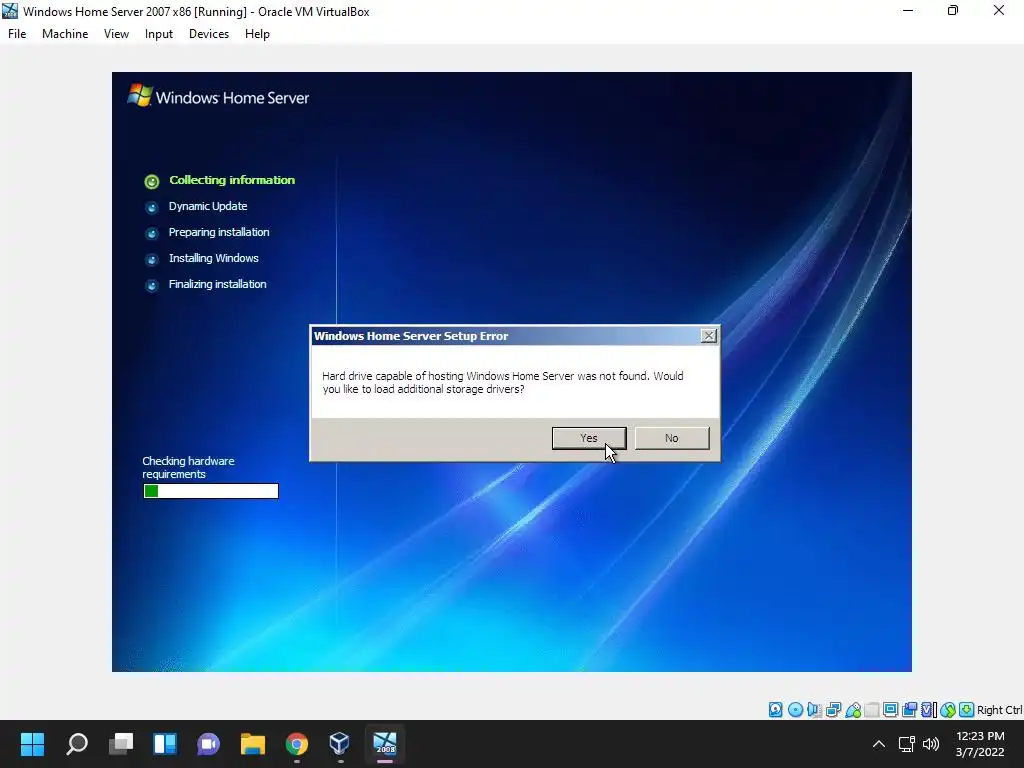
Task: Open the Input menu
Action: [159, 34]
